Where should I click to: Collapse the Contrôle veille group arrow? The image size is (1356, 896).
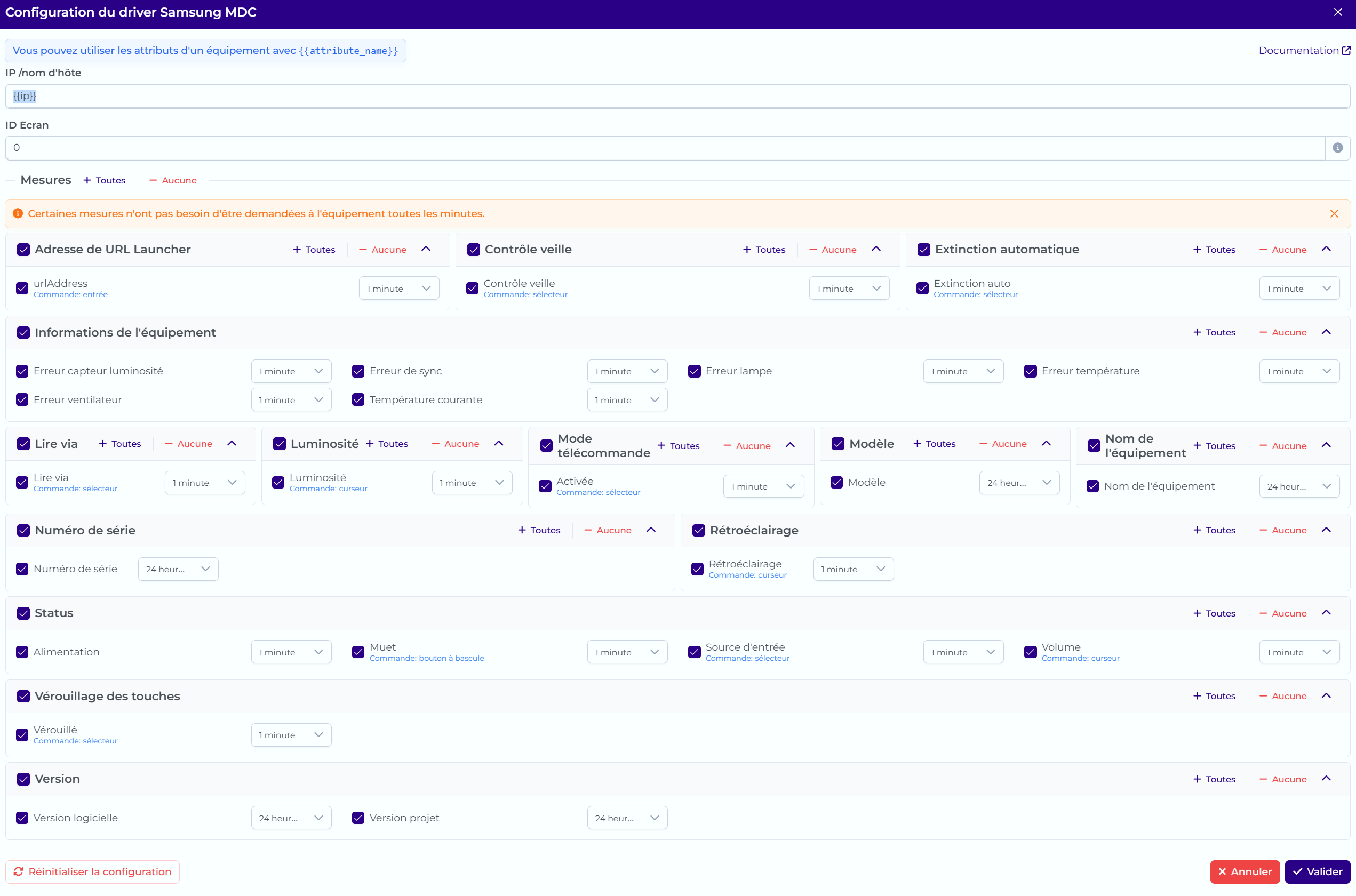tap(876, 249)
